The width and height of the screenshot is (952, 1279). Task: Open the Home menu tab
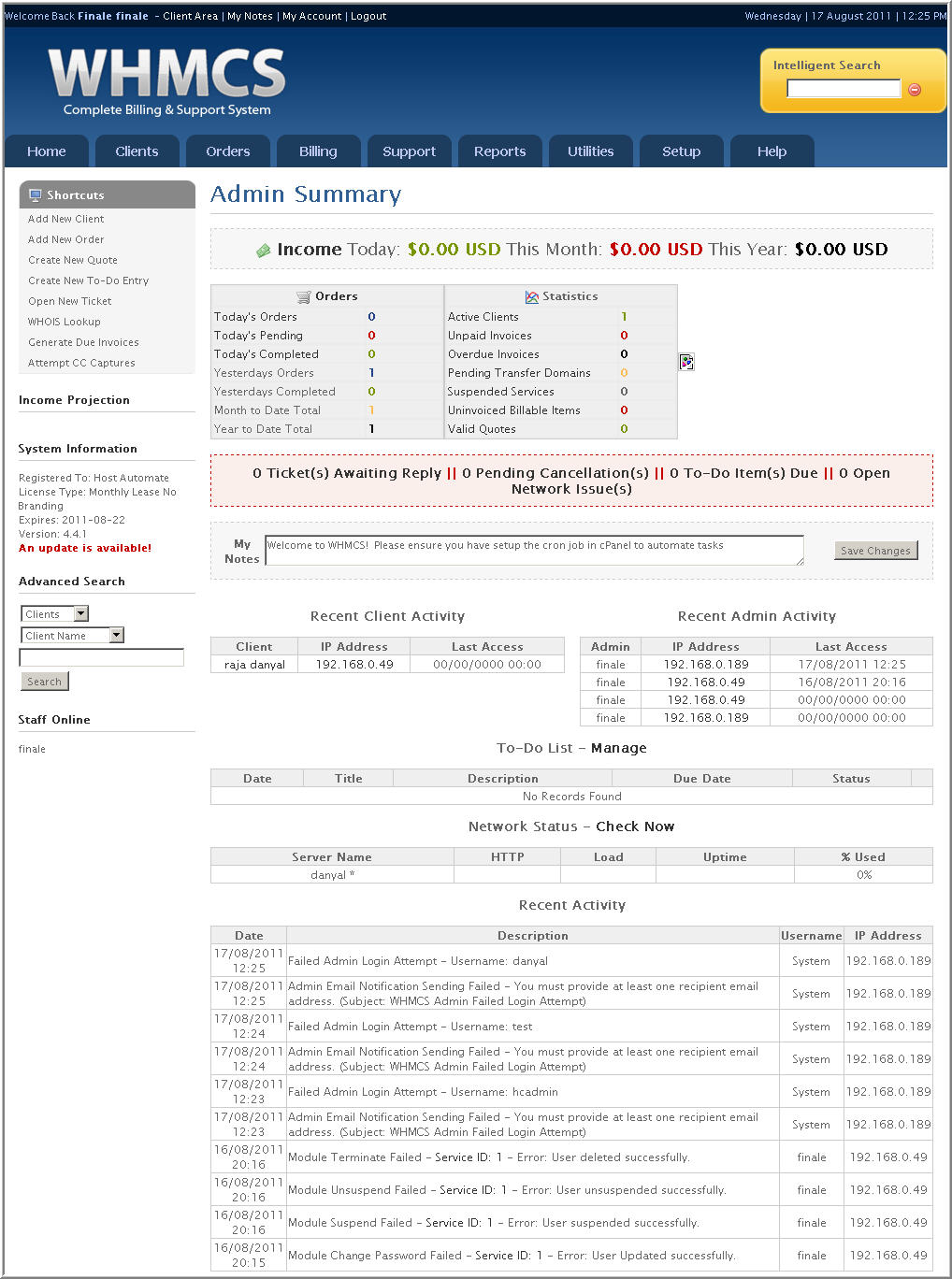[47, 151]
